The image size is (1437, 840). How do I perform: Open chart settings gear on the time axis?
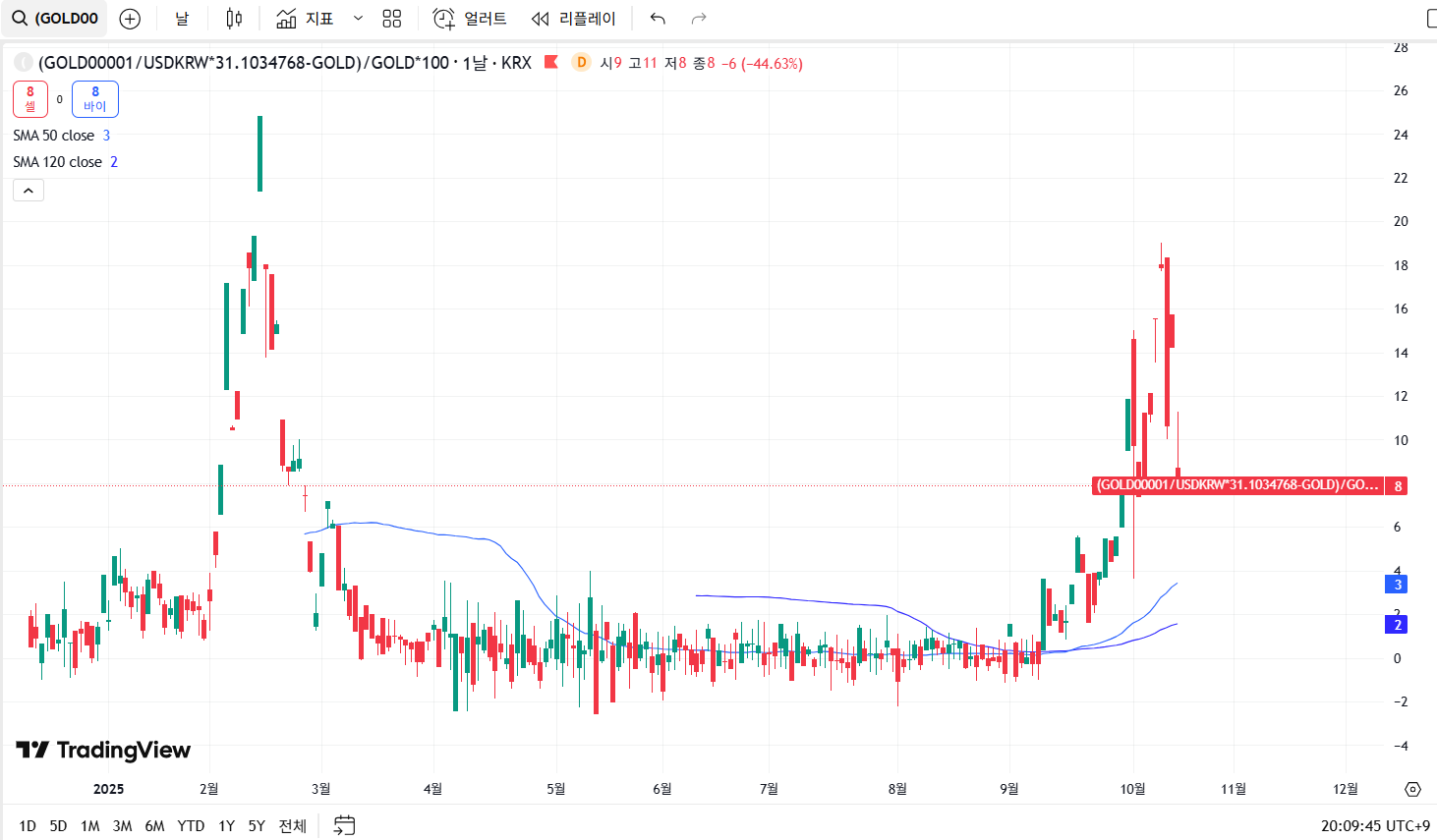(1412, 789)
